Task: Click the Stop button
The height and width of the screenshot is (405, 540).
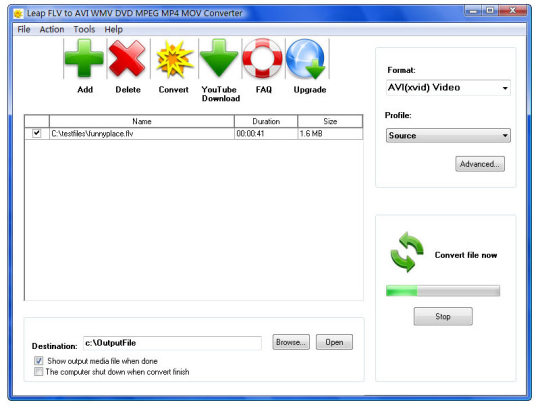Action: pyautogui.click(x=443, y=316)
